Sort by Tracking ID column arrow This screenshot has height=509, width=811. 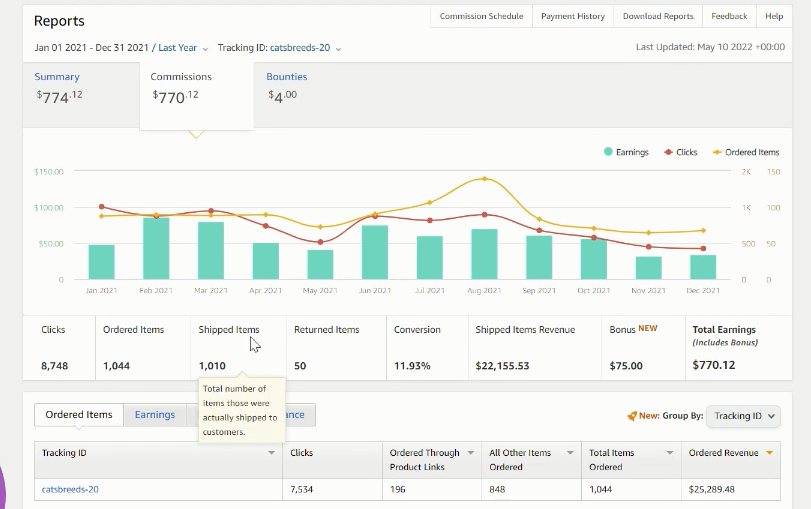(271, 453)
